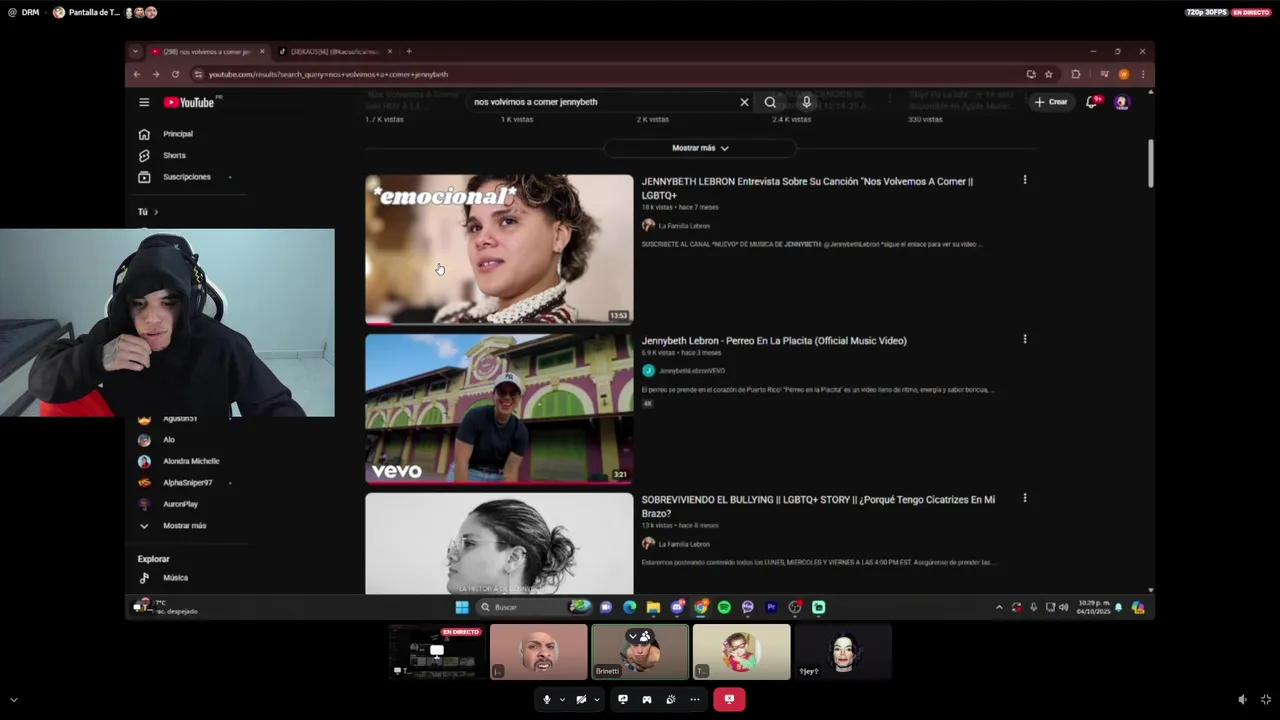Open the emocional interview video thumbnail

(x=499, y=249)
